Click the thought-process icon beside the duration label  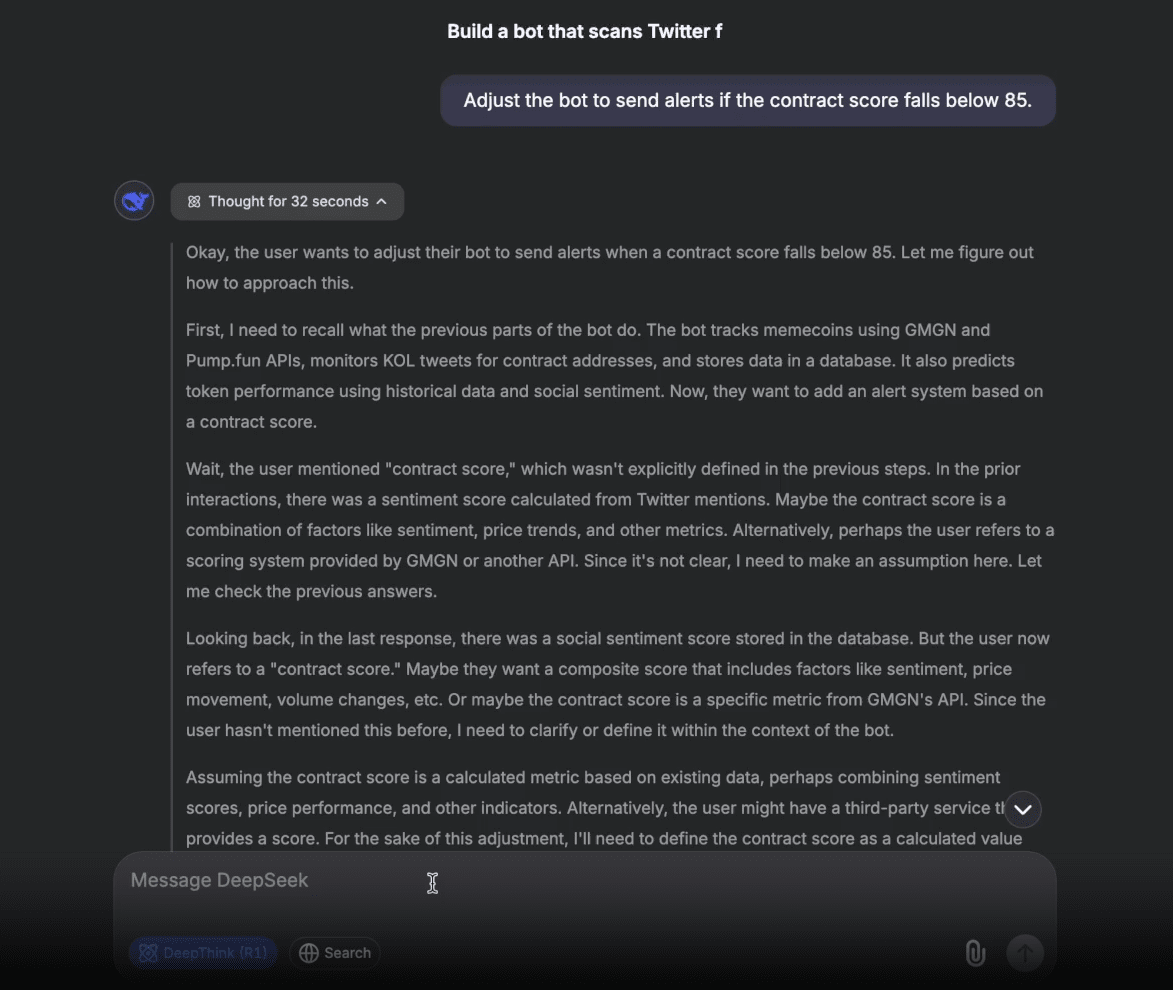[x=194, y=201]
